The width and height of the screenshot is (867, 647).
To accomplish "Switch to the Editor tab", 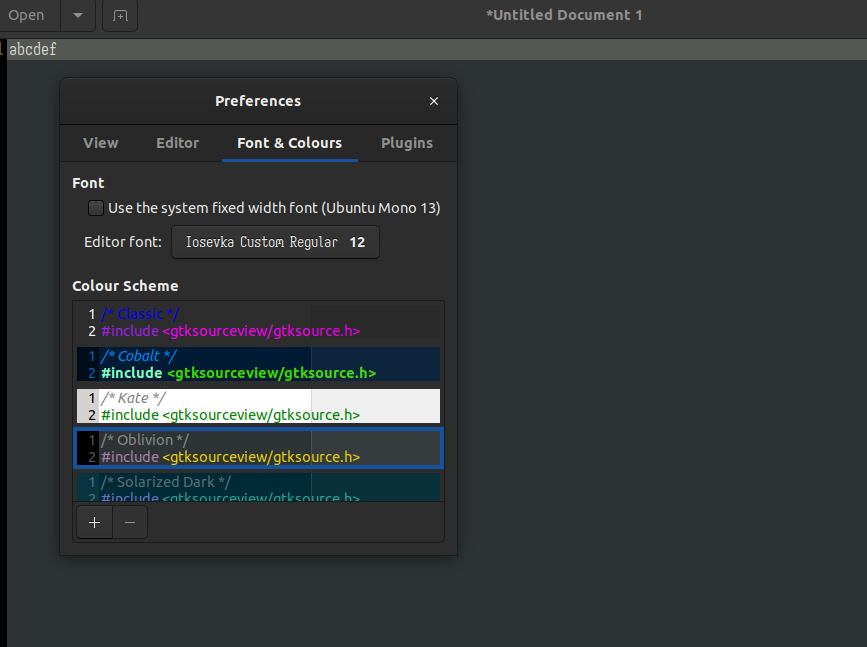I will pos(177,143).
